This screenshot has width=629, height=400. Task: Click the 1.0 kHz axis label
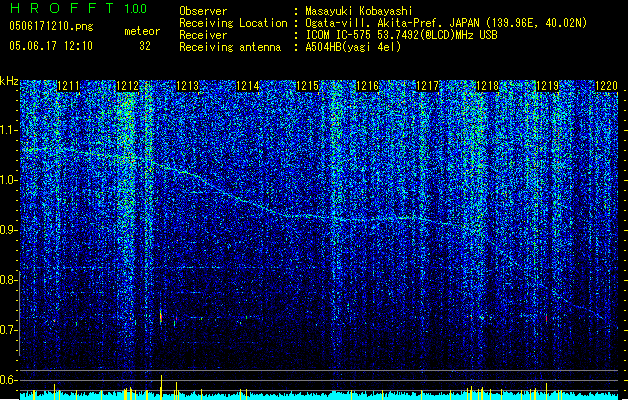[x=9, y=180]
